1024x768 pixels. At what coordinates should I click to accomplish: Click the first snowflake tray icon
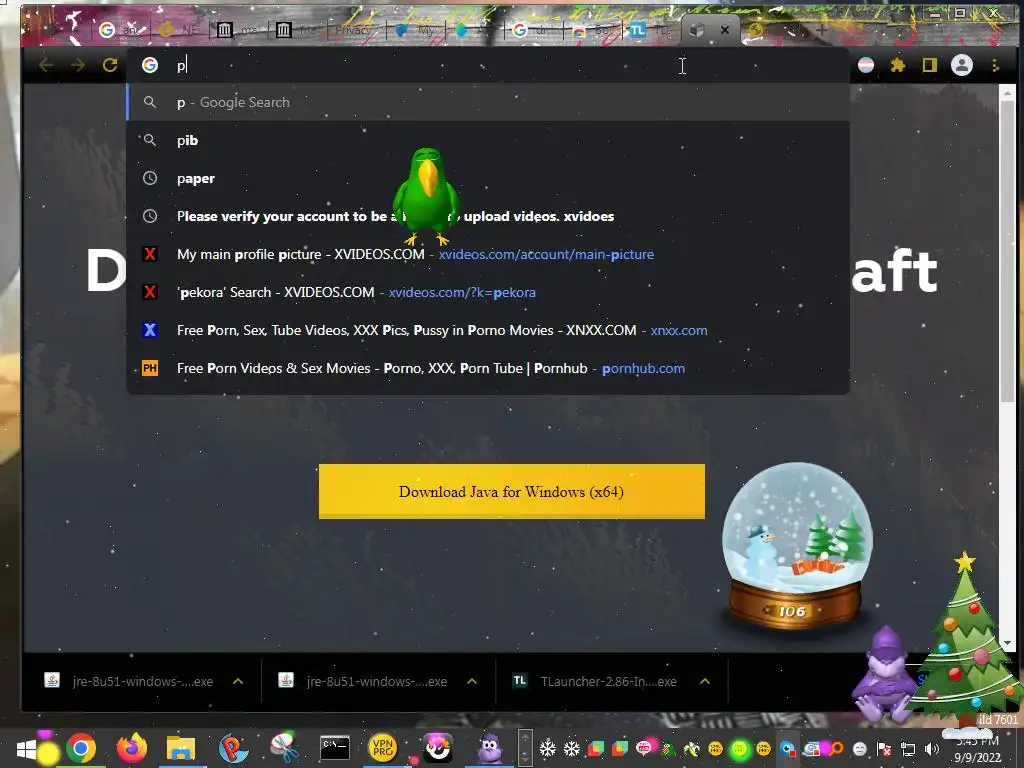(x=548, y=748)
